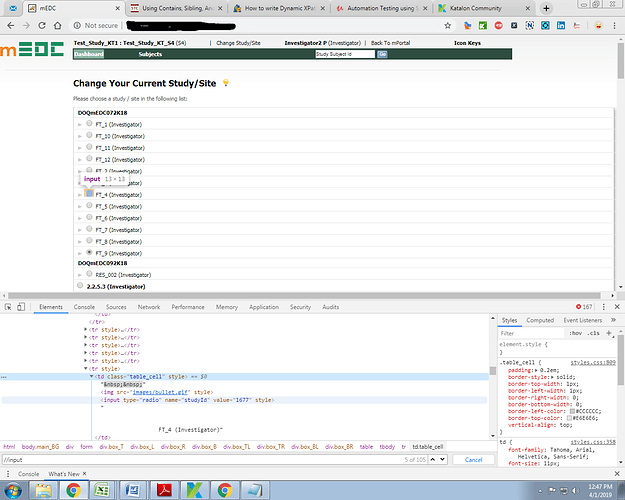Choose the FT_7 (Investigator) radio option
The image size is (625, 500).
tap(90, 229)
